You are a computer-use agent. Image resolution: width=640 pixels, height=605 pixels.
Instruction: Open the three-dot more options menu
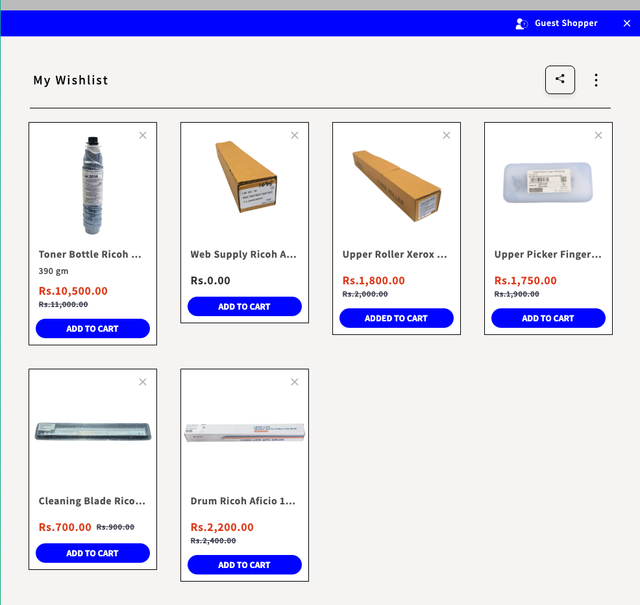[596, 80]
